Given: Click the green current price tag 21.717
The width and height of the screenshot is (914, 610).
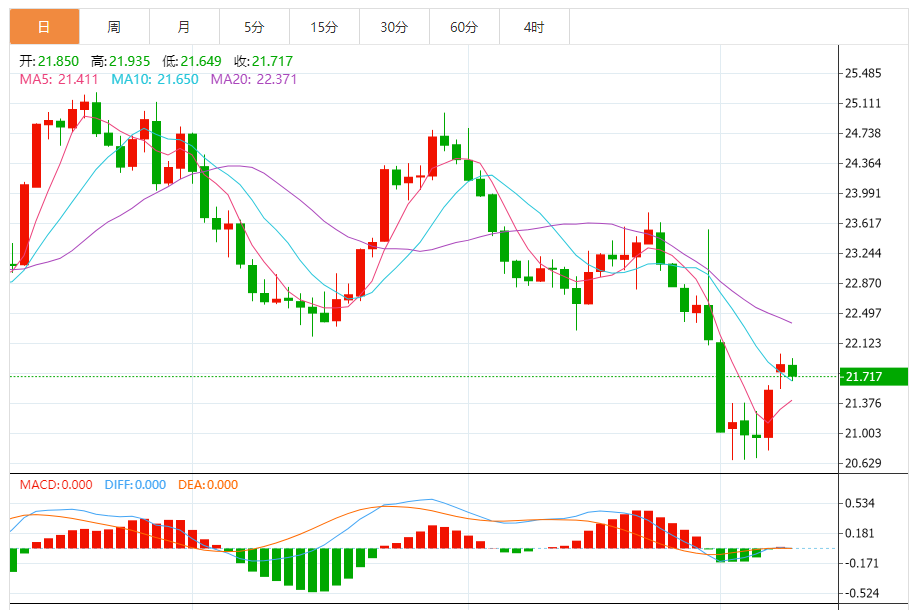Looking at the screenshot, I should [x=874, y=377].
